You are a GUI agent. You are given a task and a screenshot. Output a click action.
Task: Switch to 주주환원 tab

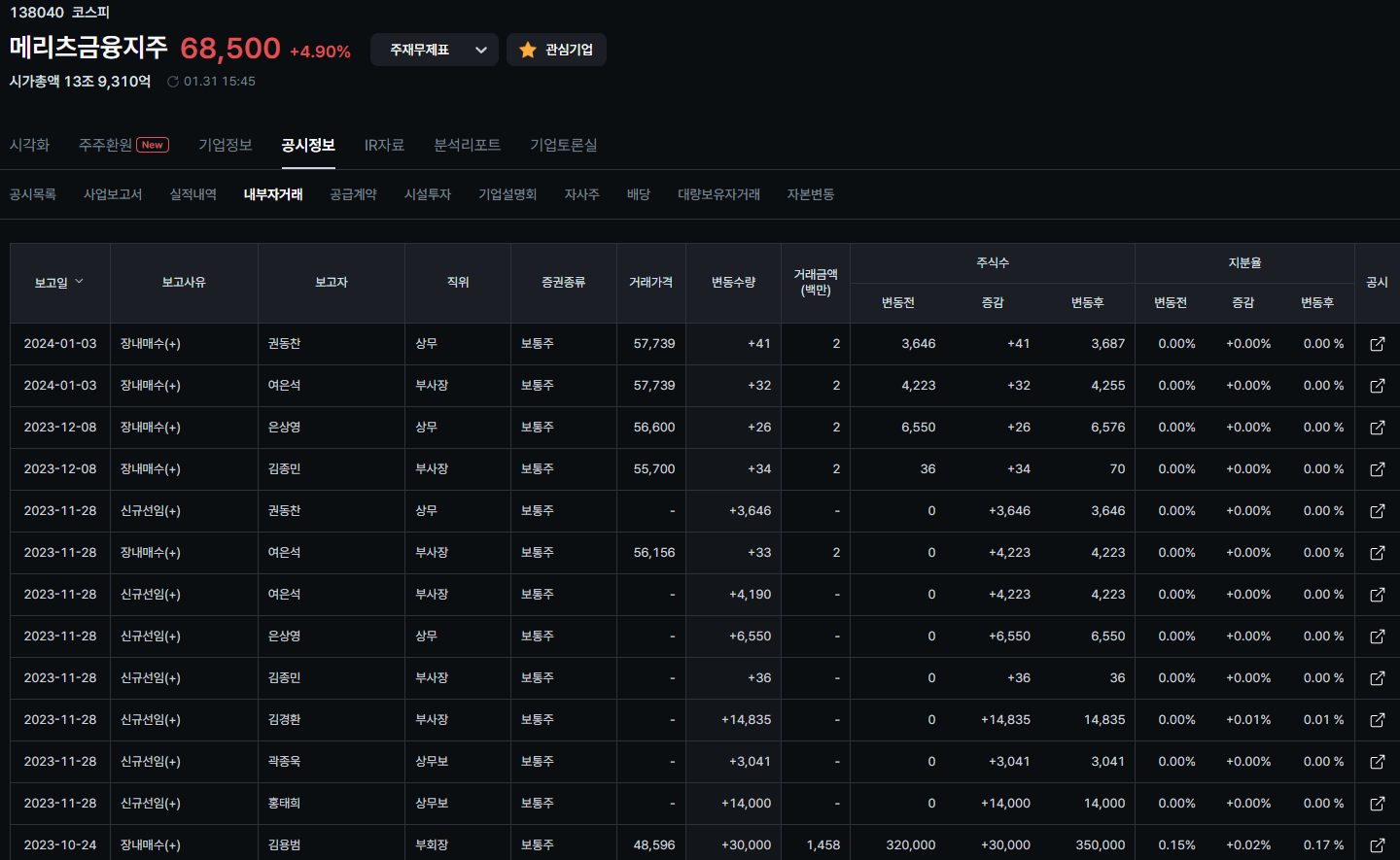click(x=105, y=145)
